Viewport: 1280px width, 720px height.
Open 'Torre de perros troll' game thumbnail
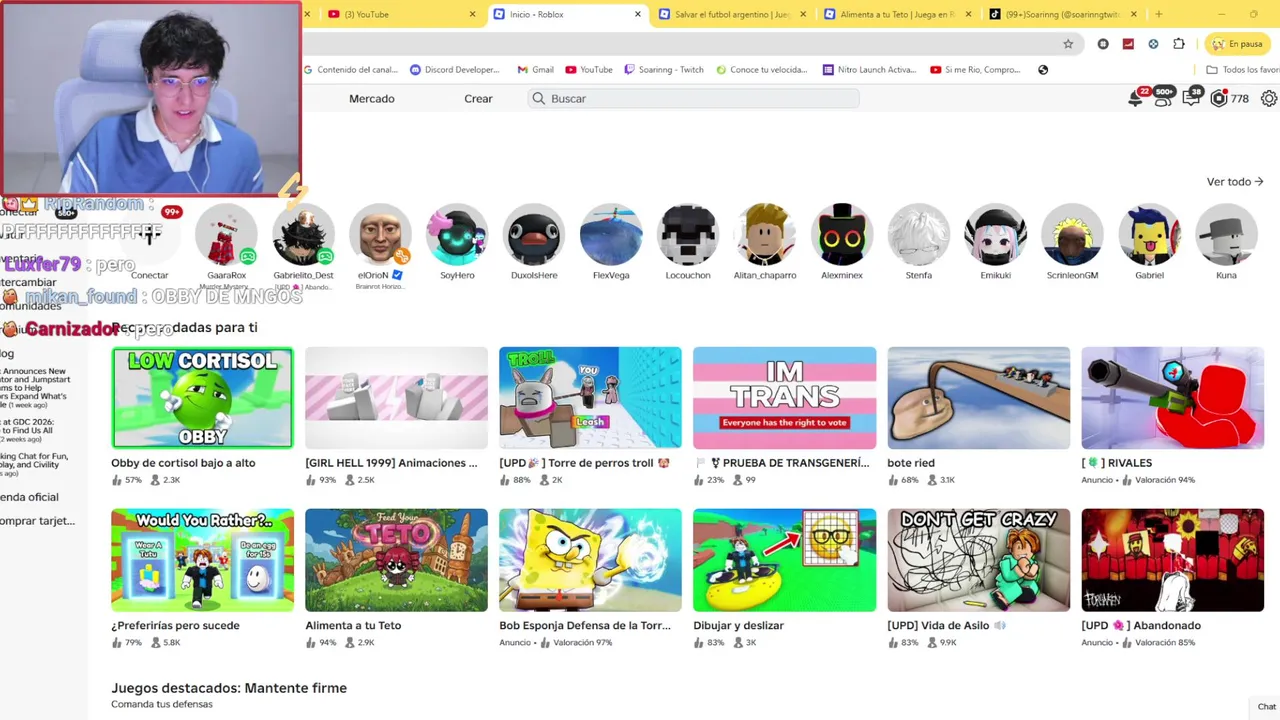(x=590, y=398)
